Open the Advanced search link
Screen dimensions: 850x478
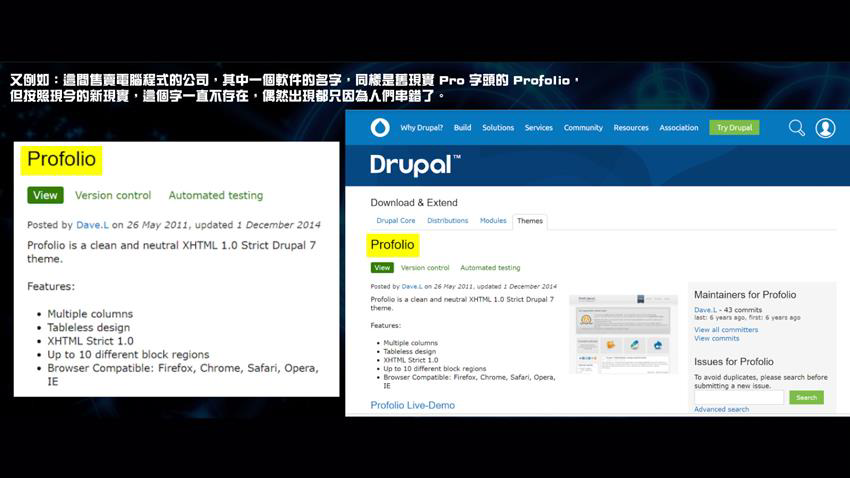point(722,409)
